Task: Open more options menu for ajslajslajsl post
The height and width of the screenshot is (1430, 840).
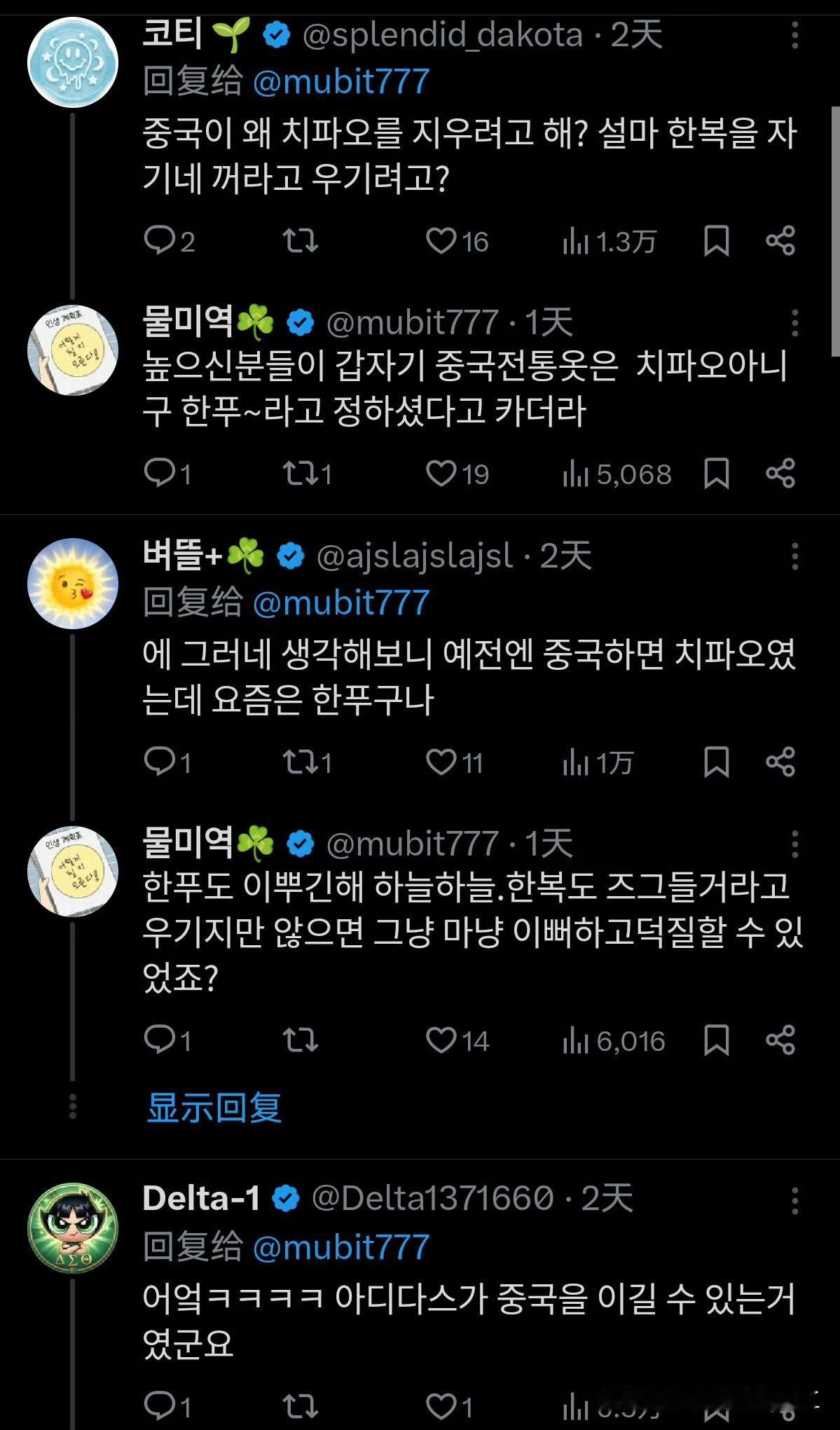Action: (x=795, y=556)
